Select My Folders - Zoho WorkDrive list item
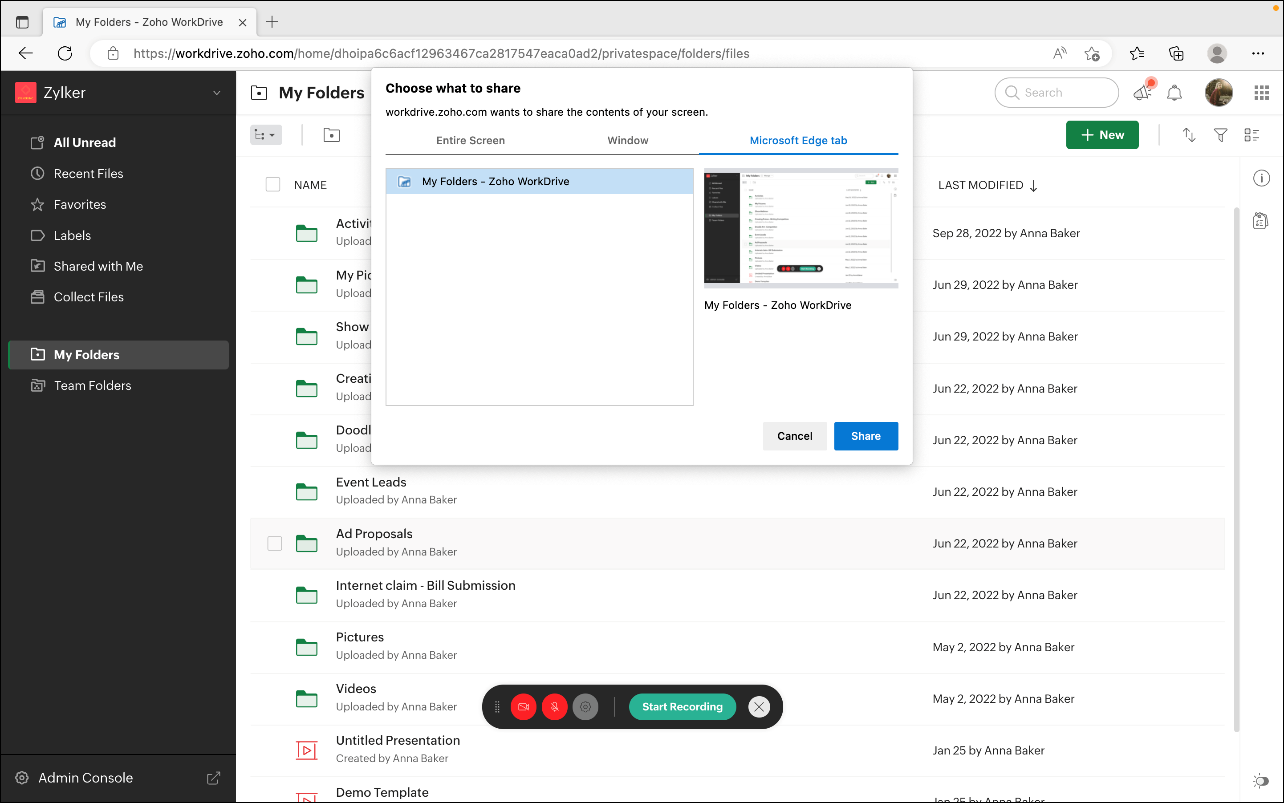 [539, 181]
